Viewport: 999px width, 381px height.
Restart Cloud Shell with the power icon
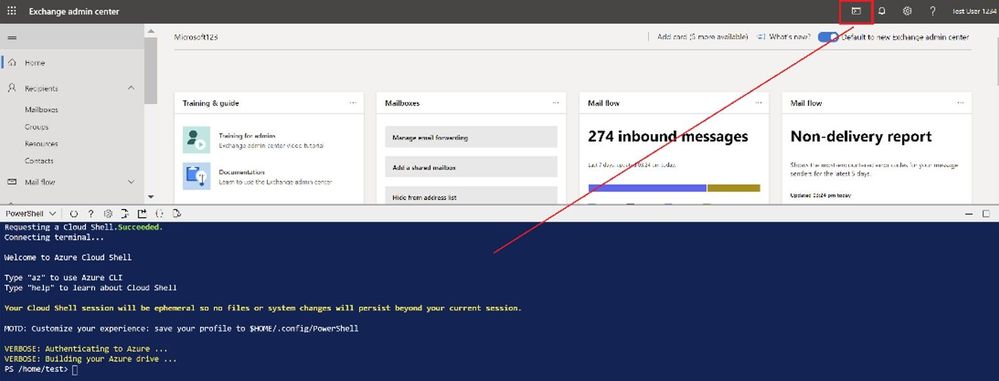(x=74, y=213)
